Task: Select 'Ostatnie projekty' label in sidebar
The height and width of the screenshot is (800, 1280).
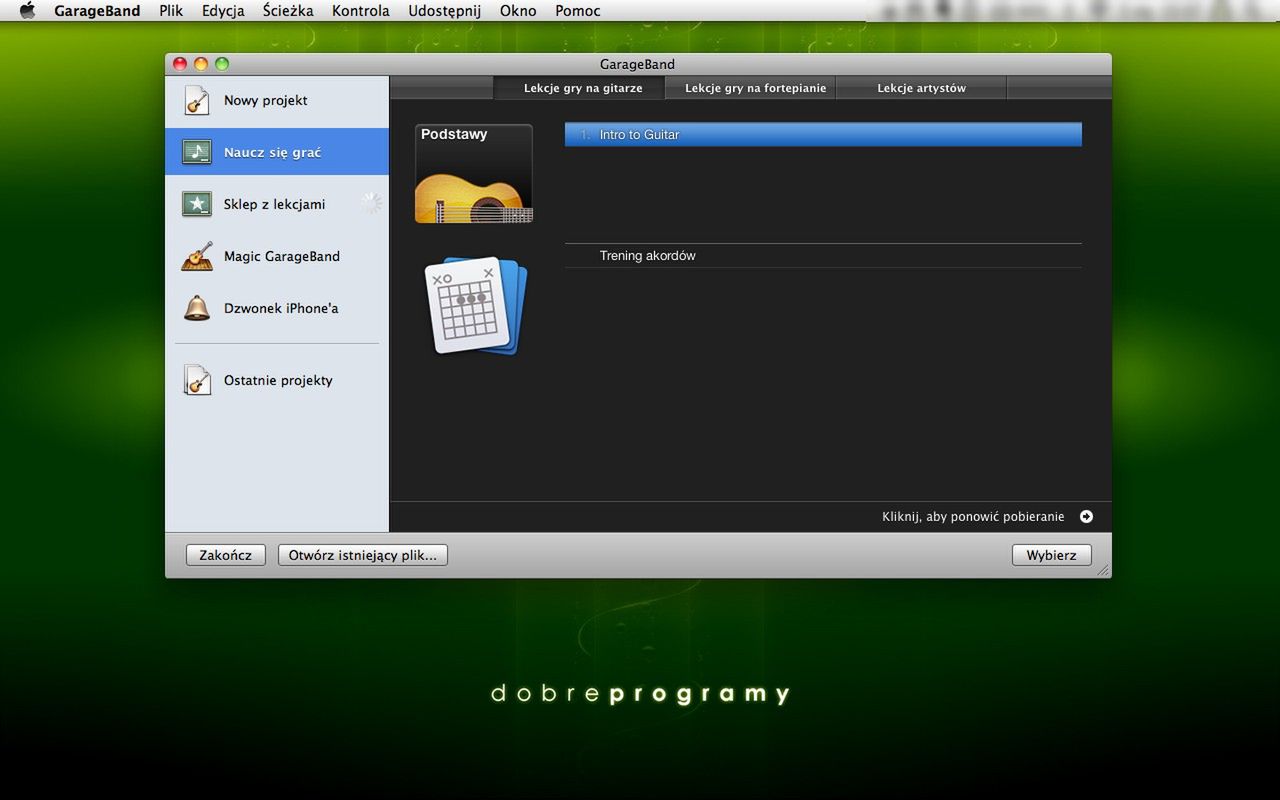Action: (278, 380)
